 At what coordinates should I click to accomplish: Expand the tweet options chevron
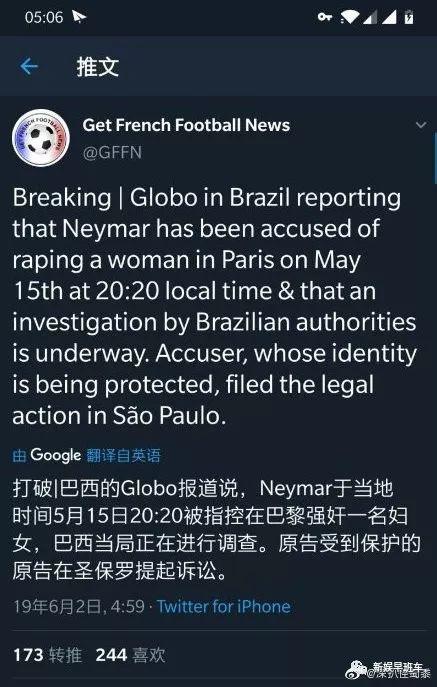421,126
